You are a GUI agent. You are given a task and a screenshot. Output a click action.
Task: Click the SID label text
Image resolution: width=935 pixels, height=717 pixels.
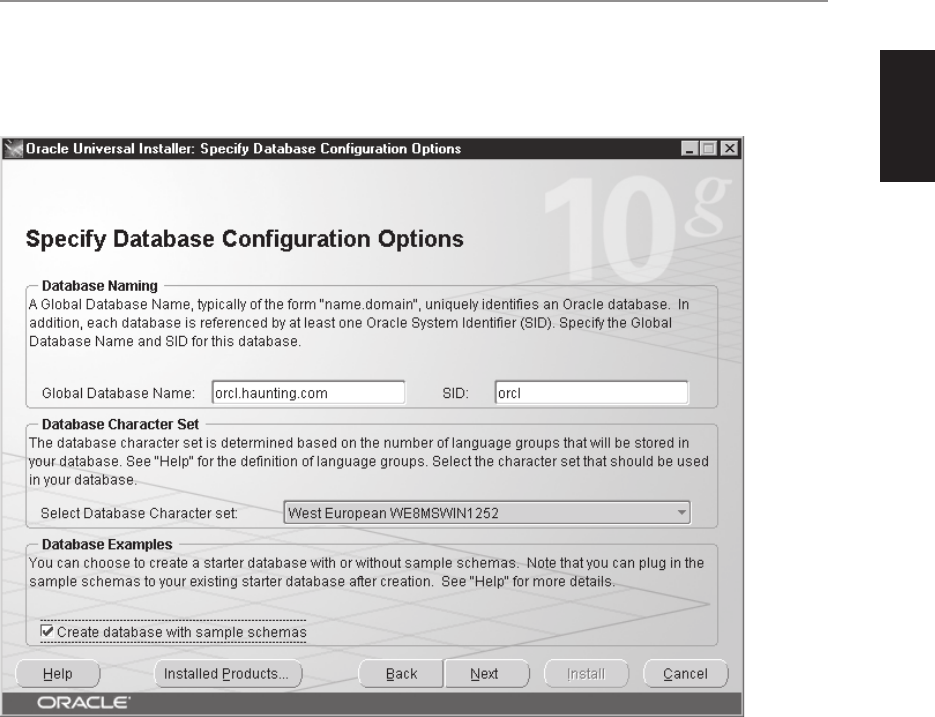pyautogui.click(x=456, y=393)
